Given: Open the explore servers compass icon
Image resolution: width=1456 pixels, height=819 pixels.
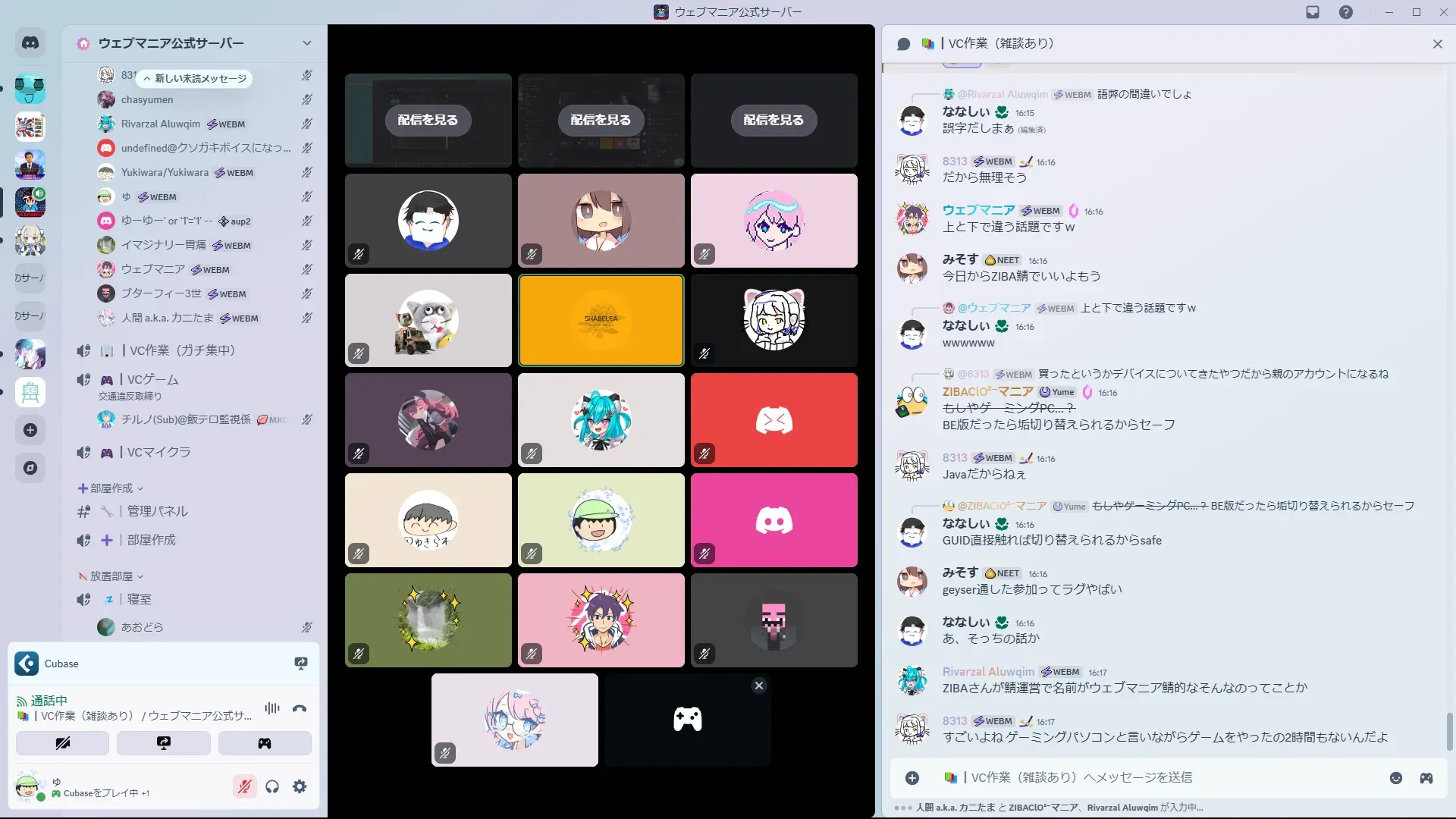Looking at the screenshot, I should pos(30,468).
